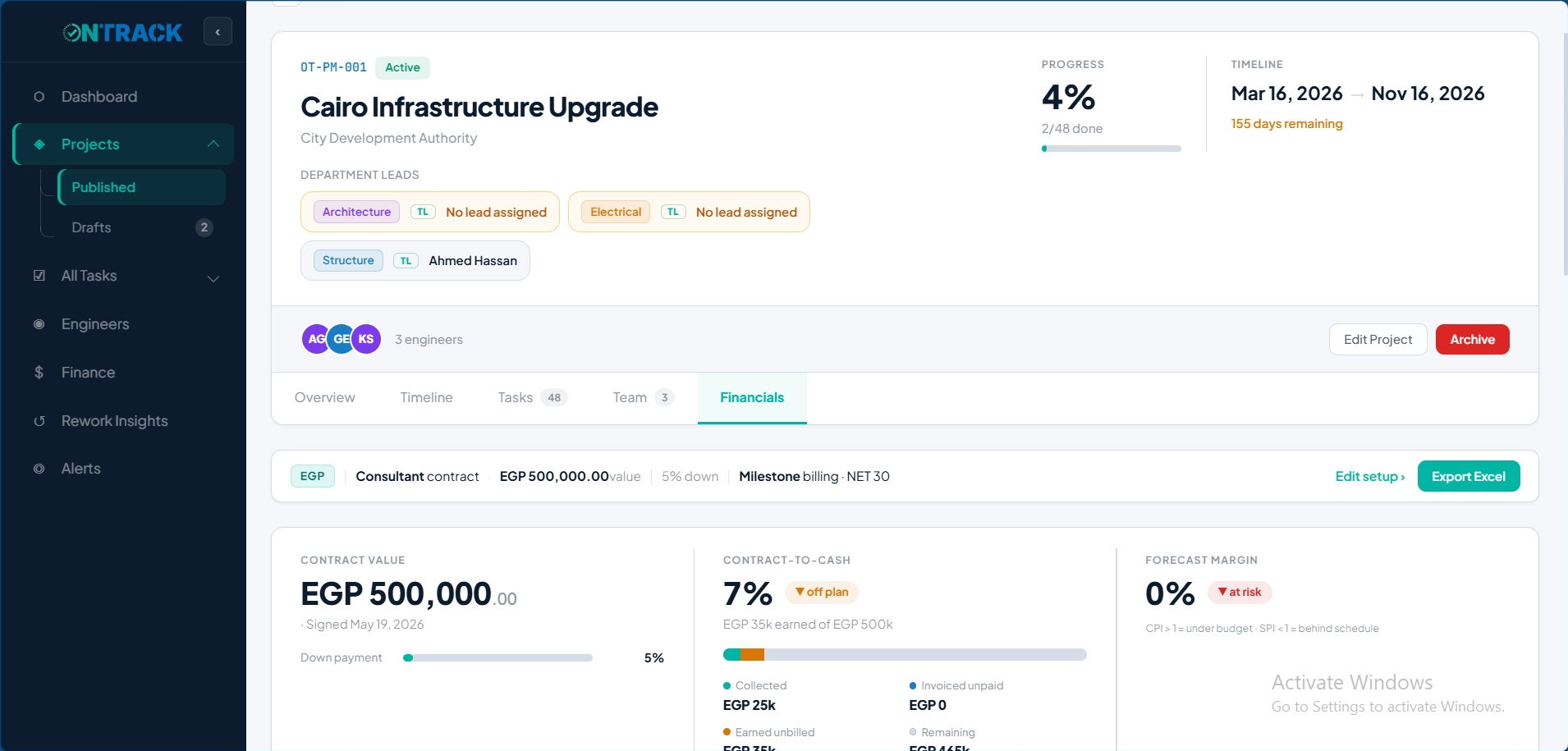Click the Cairo Infrastructure Upgrade title
The width and height of the screenshot is (1568, 751).
(x=479, y=108)
